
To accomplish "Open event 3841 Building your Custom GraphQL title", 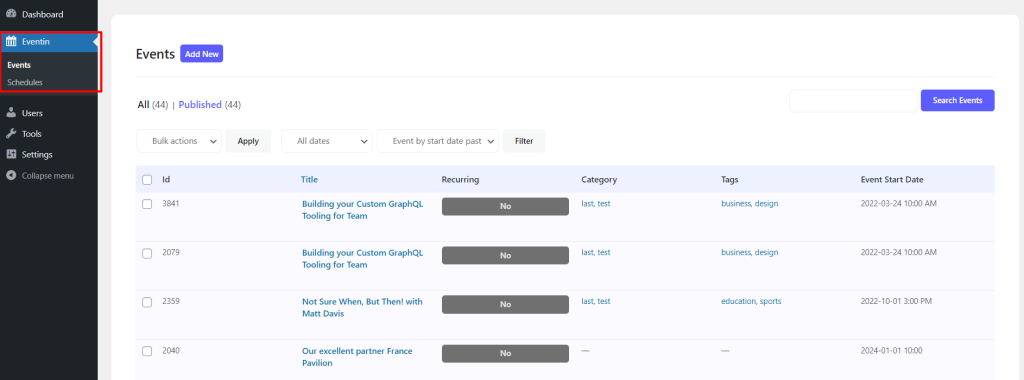I will coord(362,210).
